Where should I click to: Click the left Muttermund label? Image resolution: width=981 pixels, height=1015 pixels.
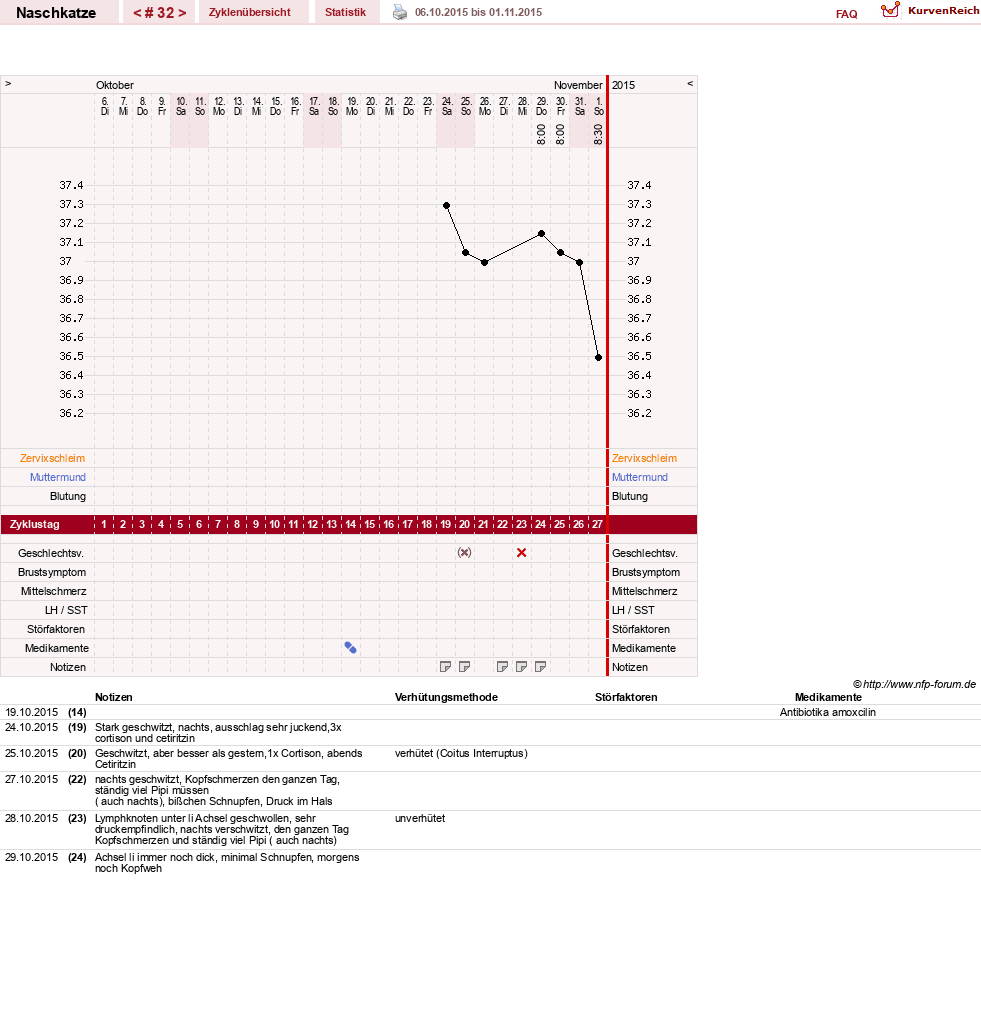[x=58, y=477]
